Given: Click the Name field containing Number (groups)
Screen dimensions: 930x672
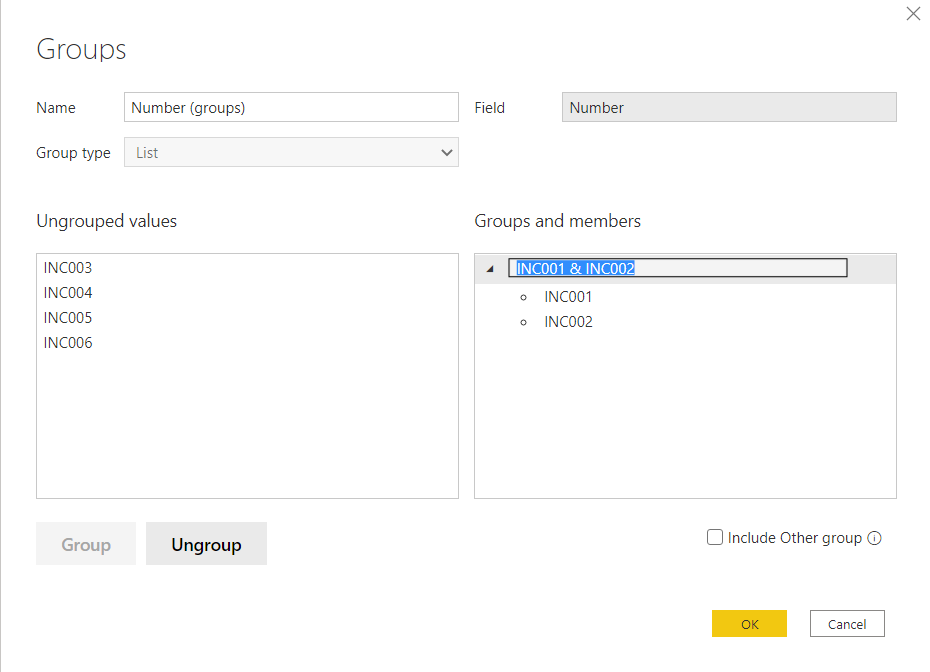Looking at the screenshot, I should click(290, 107).
